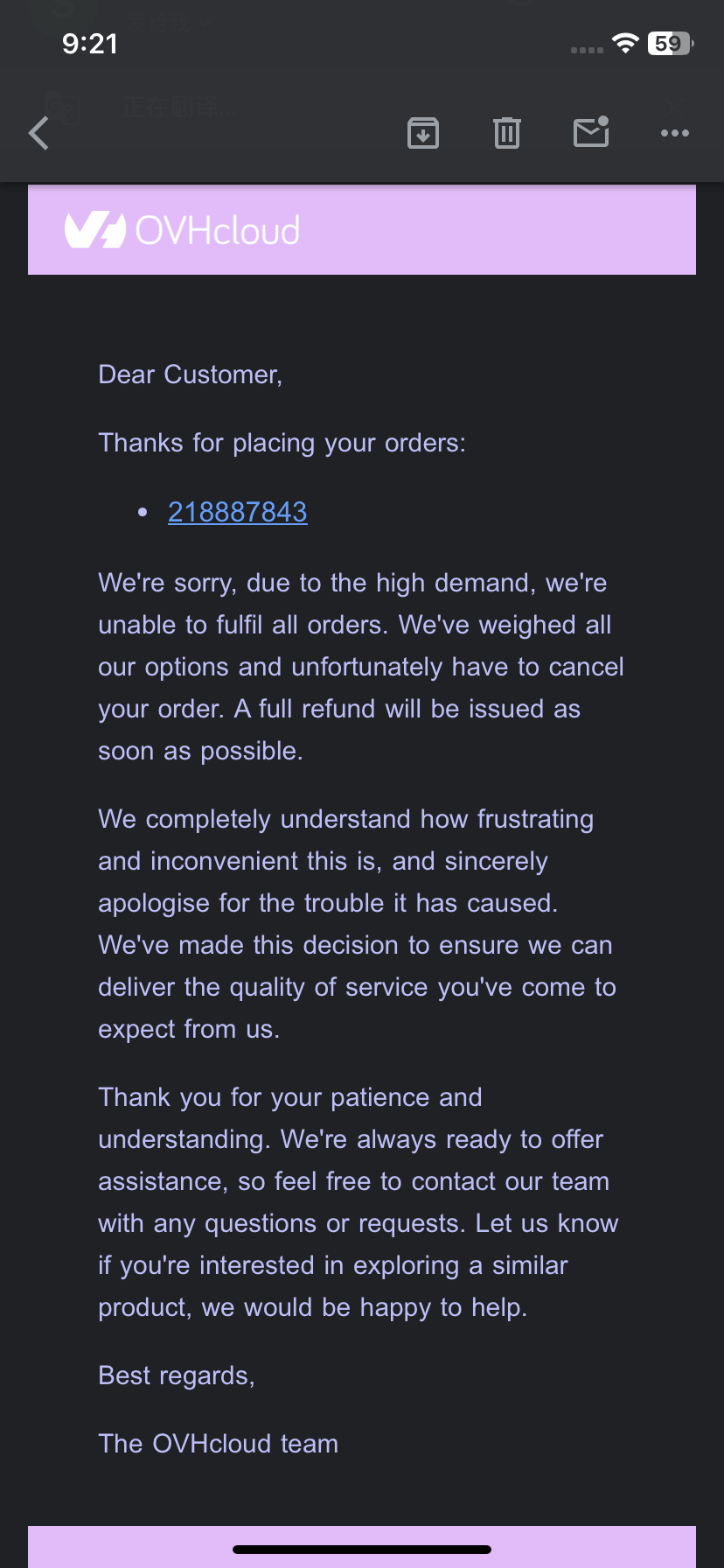Screen dimensions: 724x1568
Task: Open order number 218887843 link
Action: [x=238, y=512]
